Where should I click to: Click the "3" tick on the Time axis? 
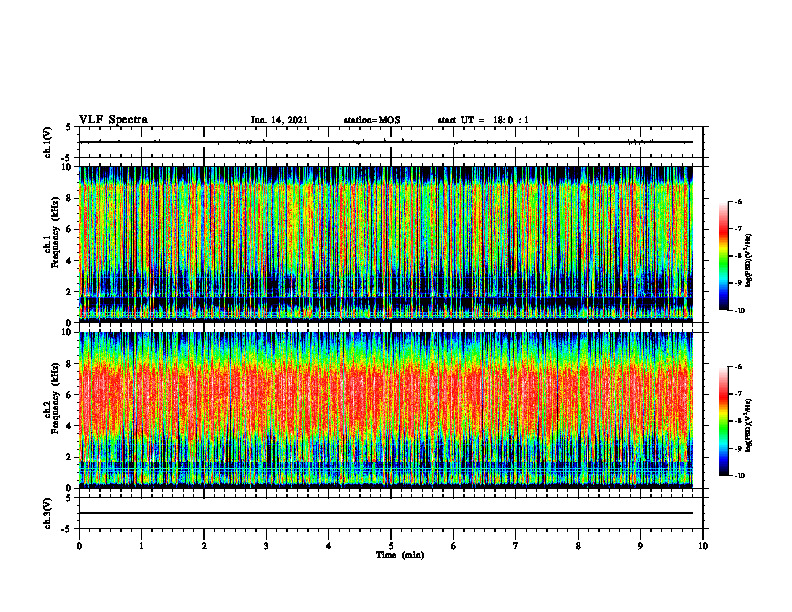tap(266, 546)
